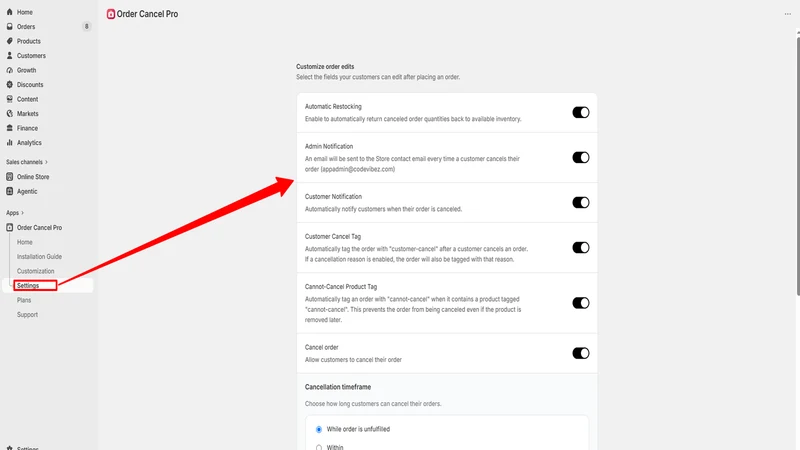Click the Products tag icon
Image resolution: width=800 pixels, height=450 pixels.
(x=9, y=41)
